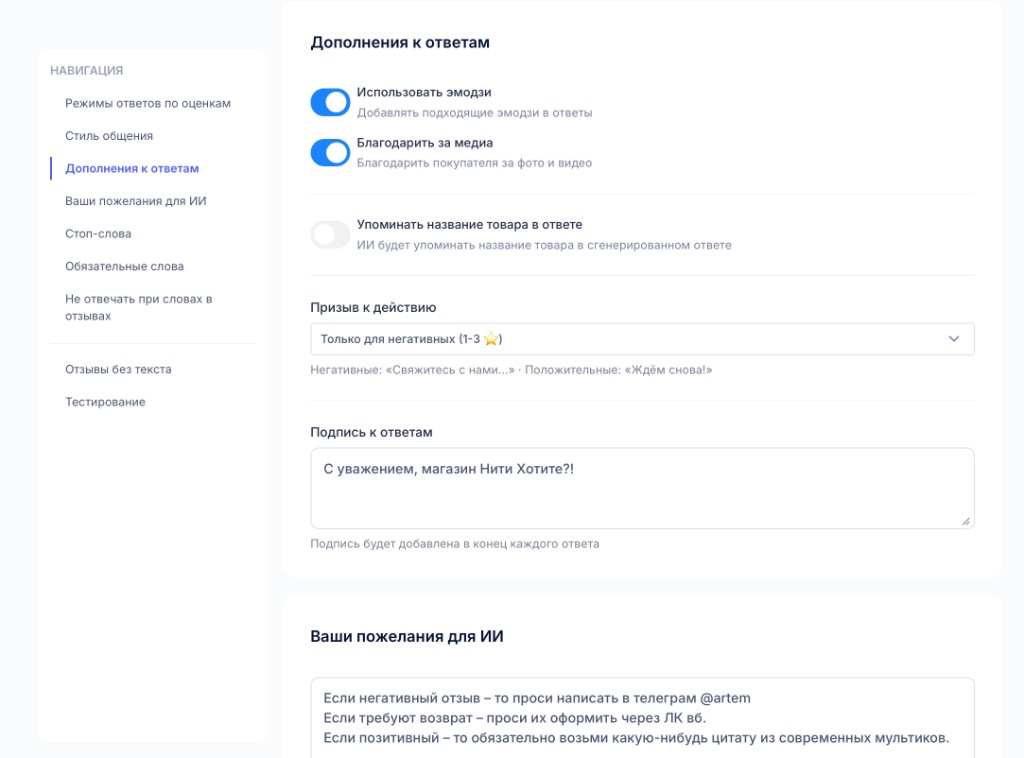Go to the "Тестирование" section

[105, 402]
